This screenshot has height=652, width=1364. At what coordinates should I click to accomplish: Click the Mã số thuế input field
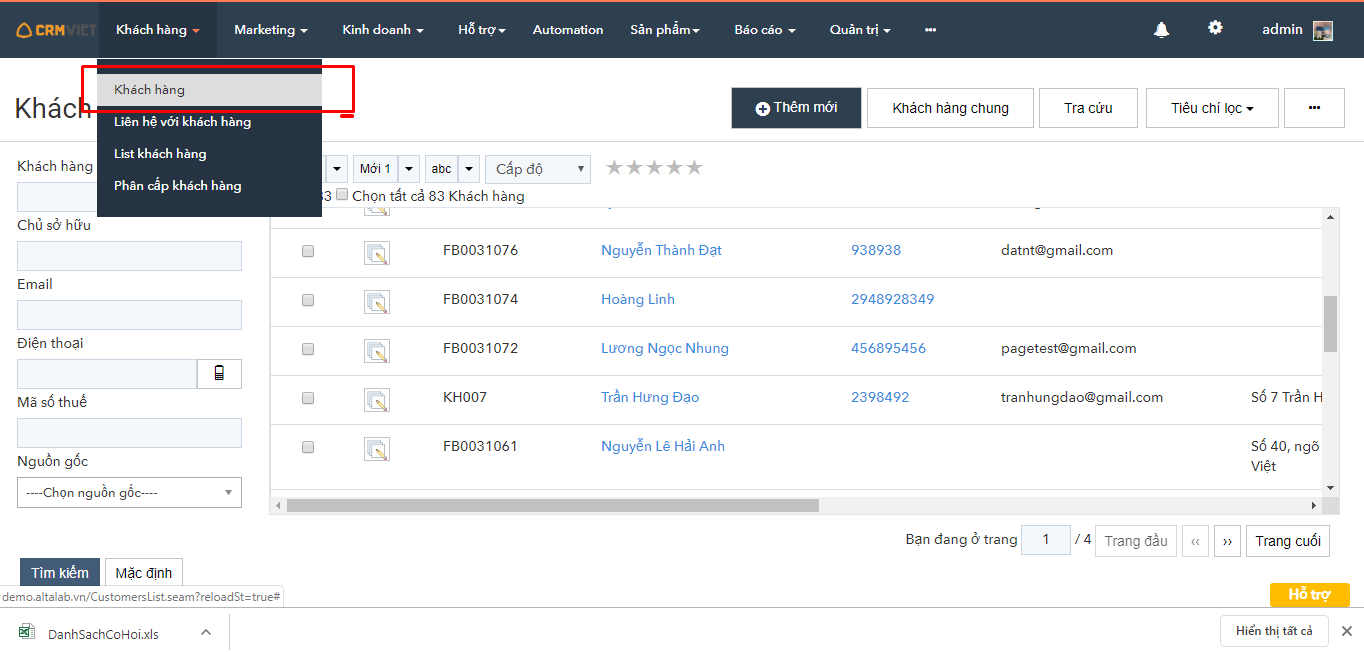(129, 433)
